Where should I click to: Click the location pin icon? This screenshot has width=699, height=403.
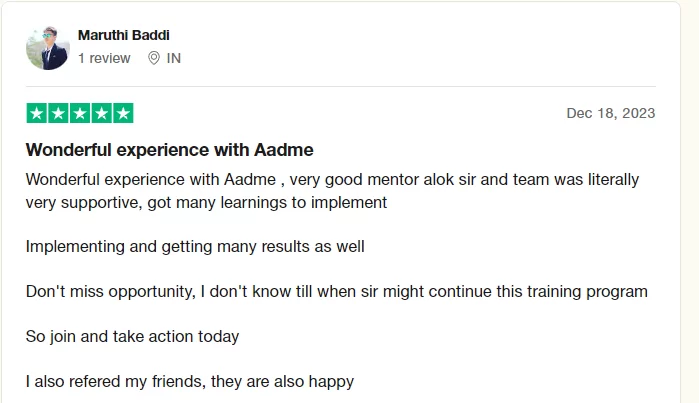pyautogui.click(x=154, y=58)
